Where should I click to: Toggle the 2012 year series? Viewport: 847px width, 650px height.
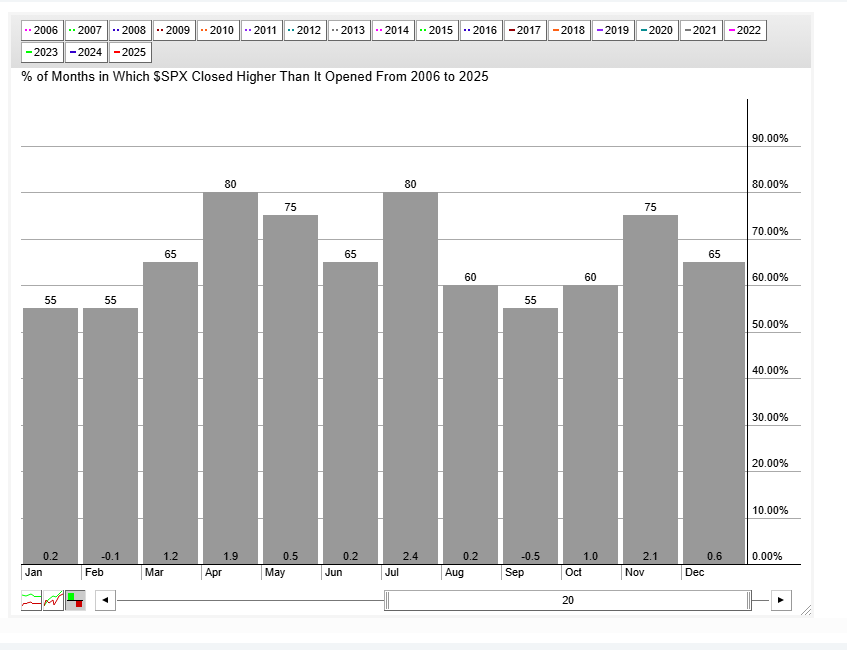305,30
